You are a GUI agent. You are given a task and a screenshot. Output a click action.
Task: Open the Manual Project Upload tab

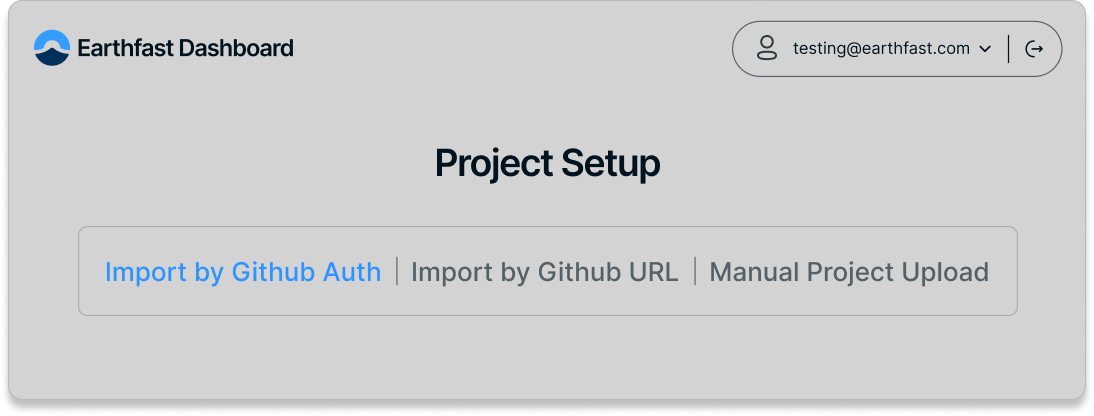[x=849, y=272]
